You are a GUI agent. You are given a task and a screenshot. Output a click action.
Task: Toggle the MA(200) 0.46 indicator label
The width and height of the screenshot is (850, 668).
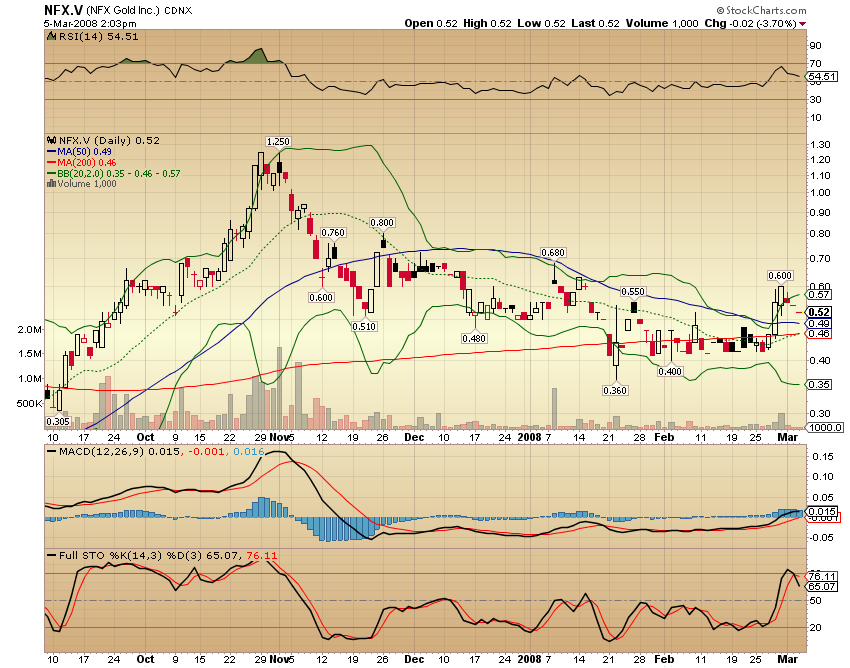[x=90, y=163]
